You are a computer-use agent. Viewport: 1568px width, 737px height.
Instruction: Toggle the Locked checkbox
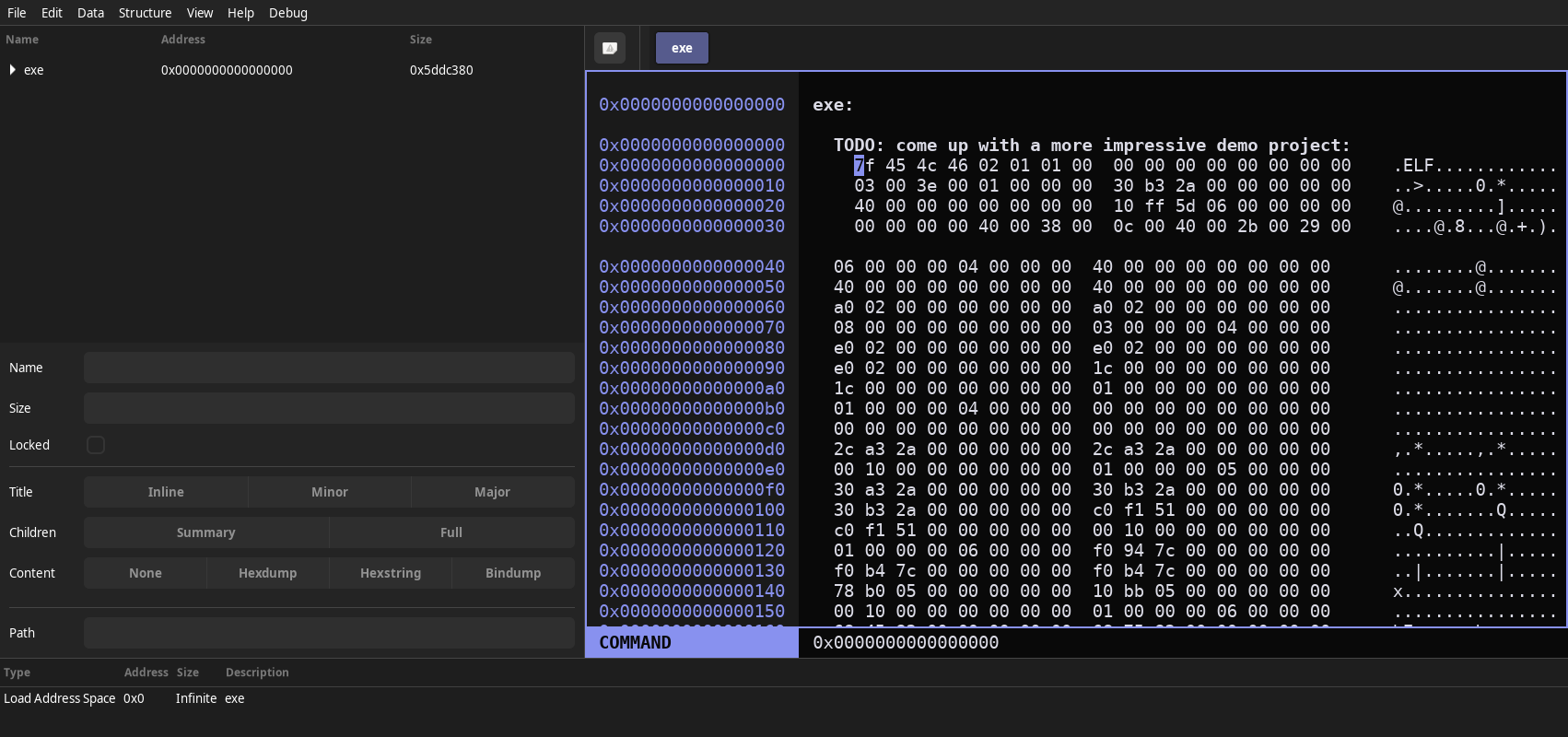click(x=96, y=445)
